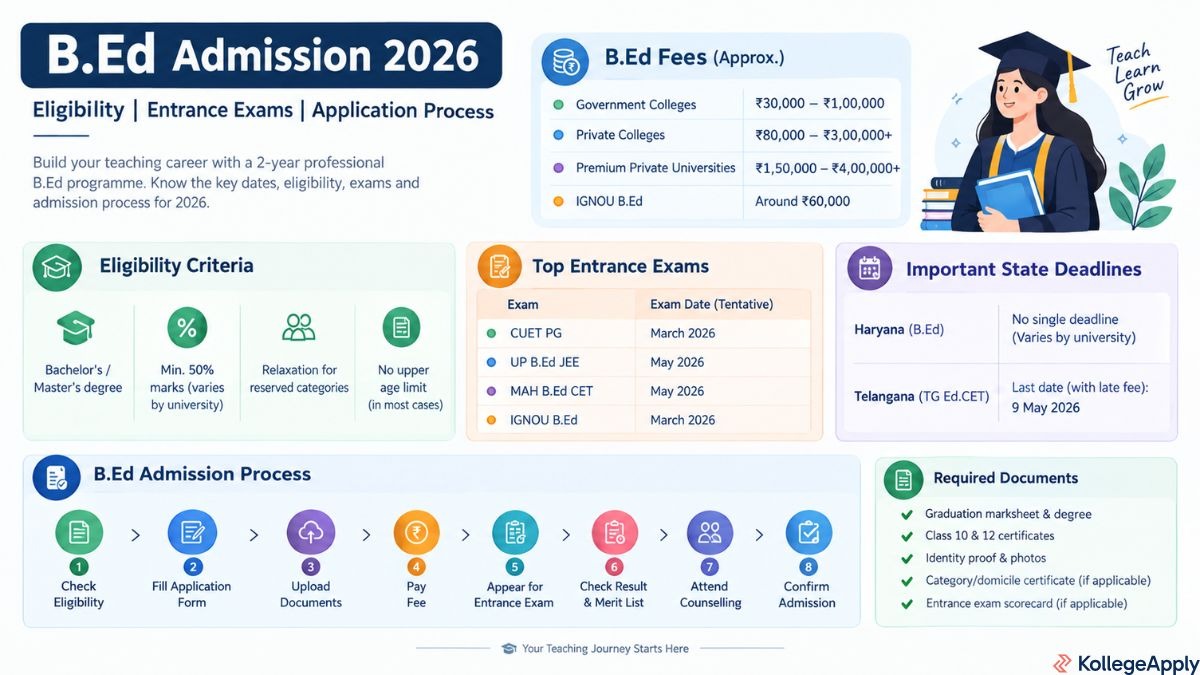Click the Eligibility heading in the subtitle

click(x=78, y=110)
